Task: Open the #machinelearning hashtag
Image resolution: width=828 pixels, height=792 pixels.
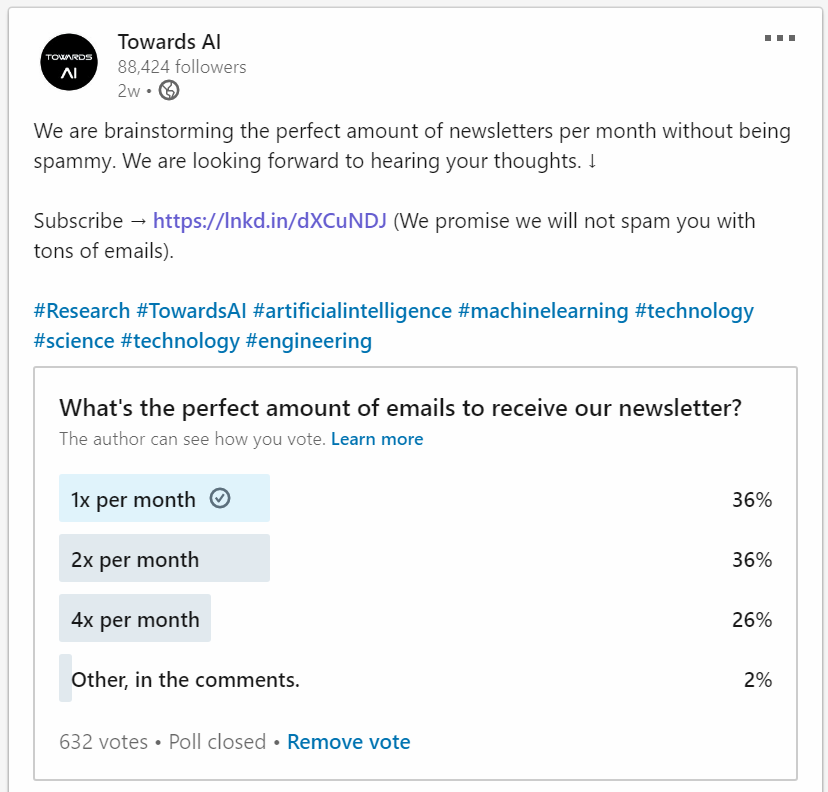Action: click(x=543, y=311)
